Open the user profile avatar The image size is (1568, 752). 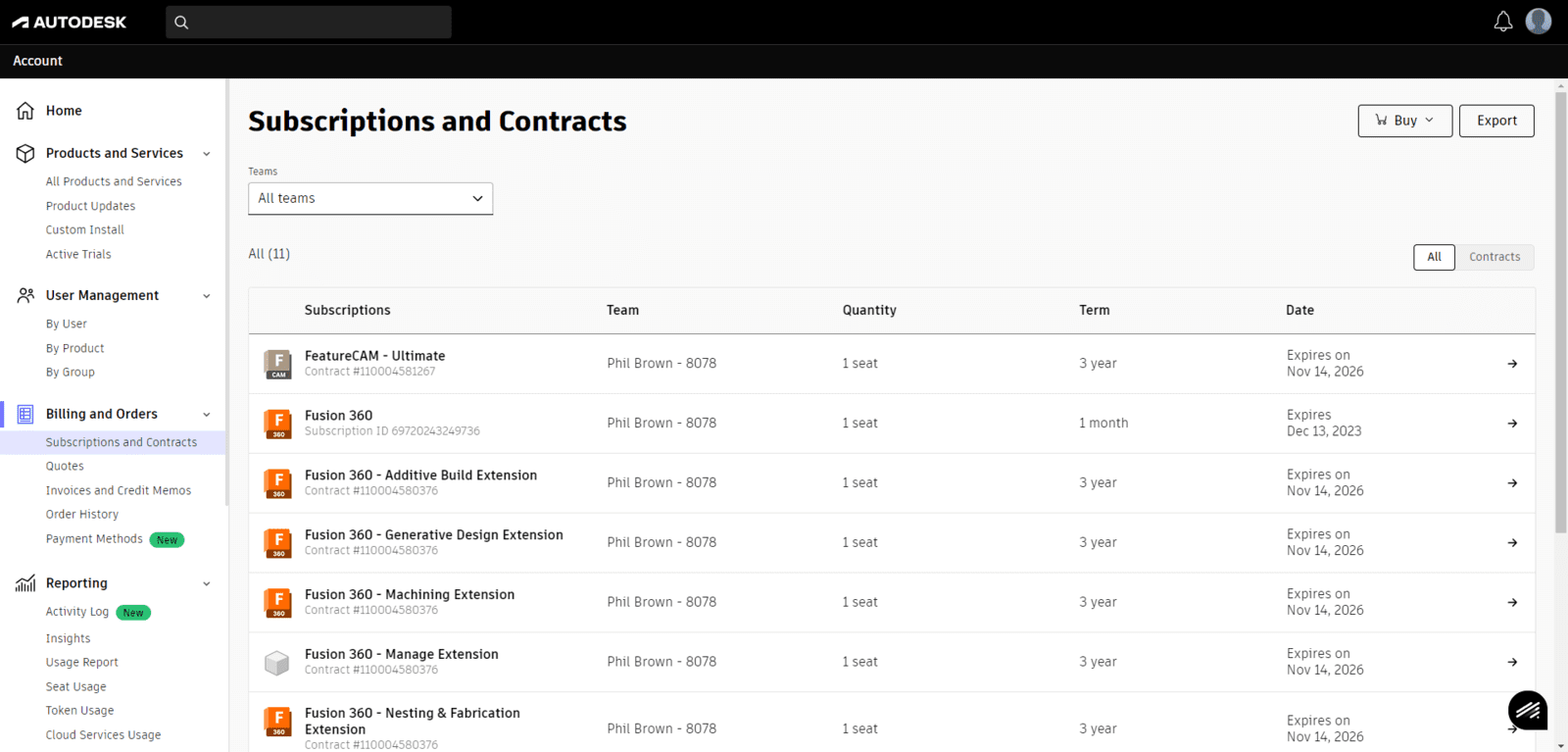[x=1538, y=22]
